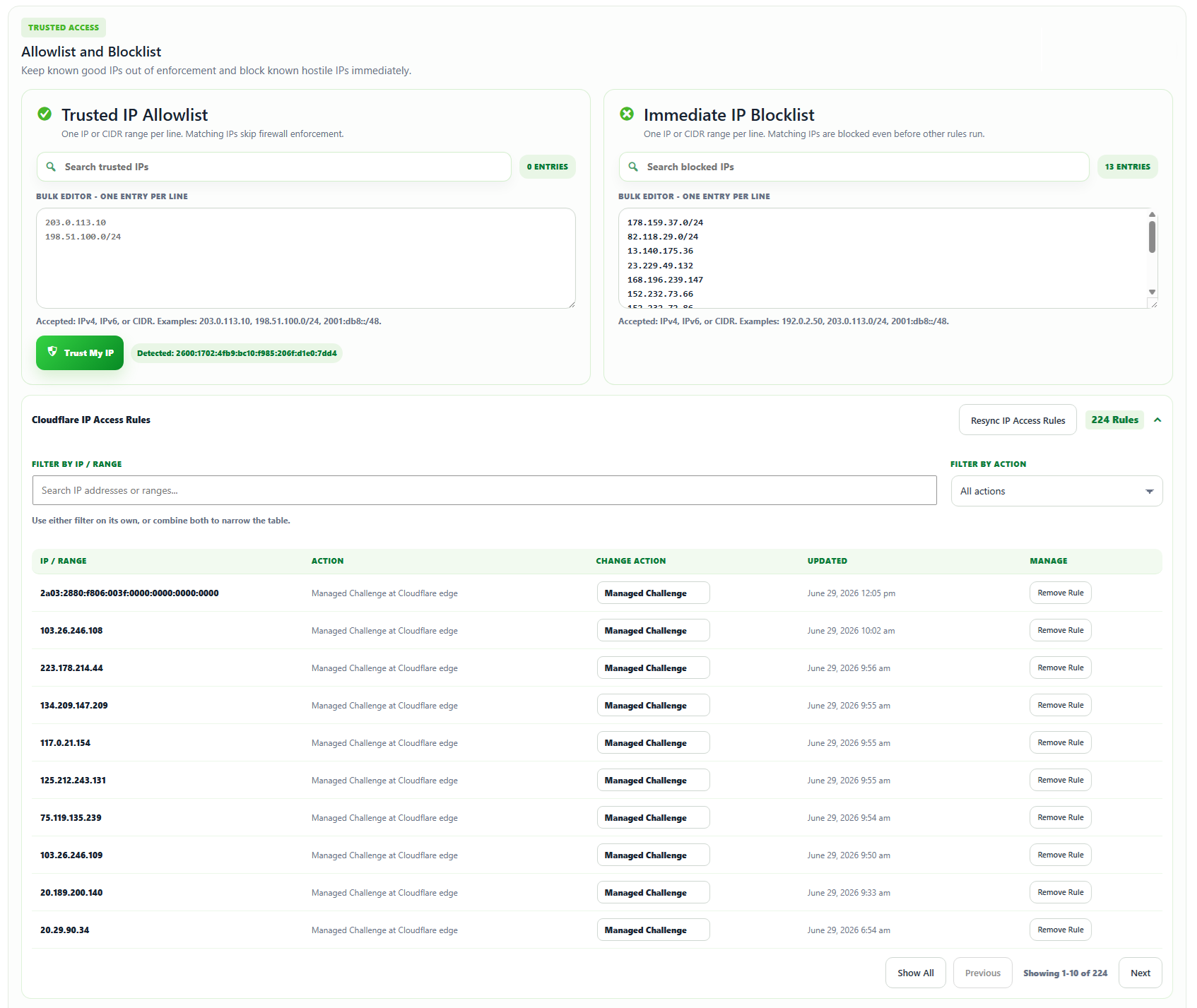Click the Cloudflare IP Access Rules heading
The height and width of the screenshot is (1008, 1197).
coord(91,420)
